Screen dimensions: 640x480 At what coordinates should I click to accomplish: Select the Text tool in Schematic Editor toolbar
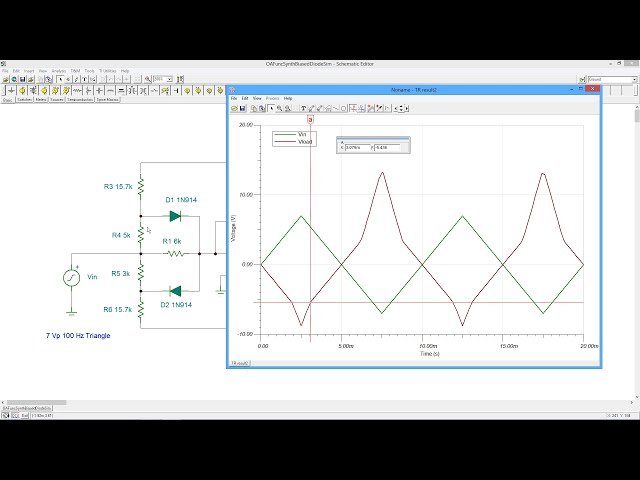[x=84, y=79]
